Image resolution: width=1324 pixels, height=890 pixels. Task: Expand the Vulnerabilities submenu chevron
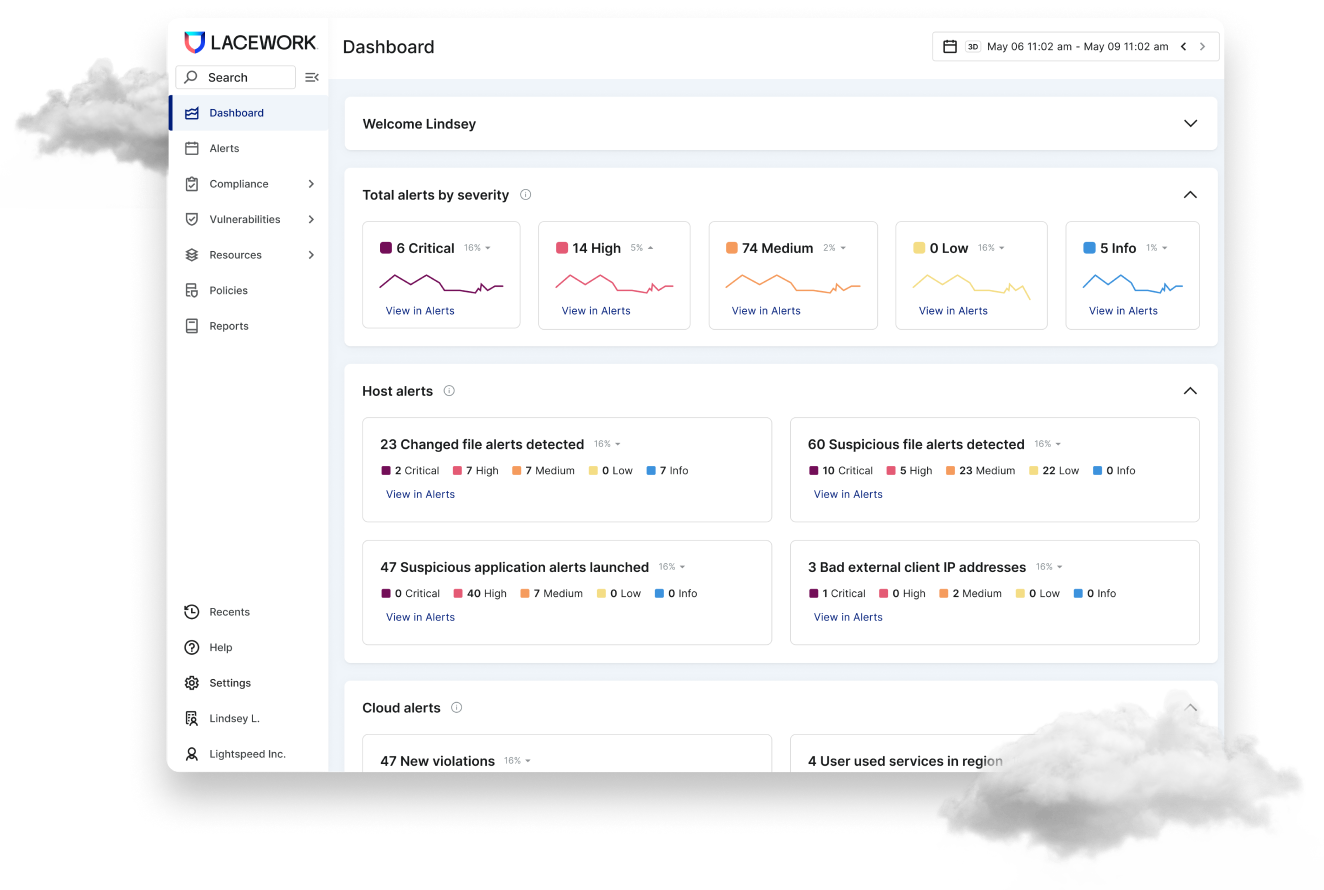coord(311,219)
